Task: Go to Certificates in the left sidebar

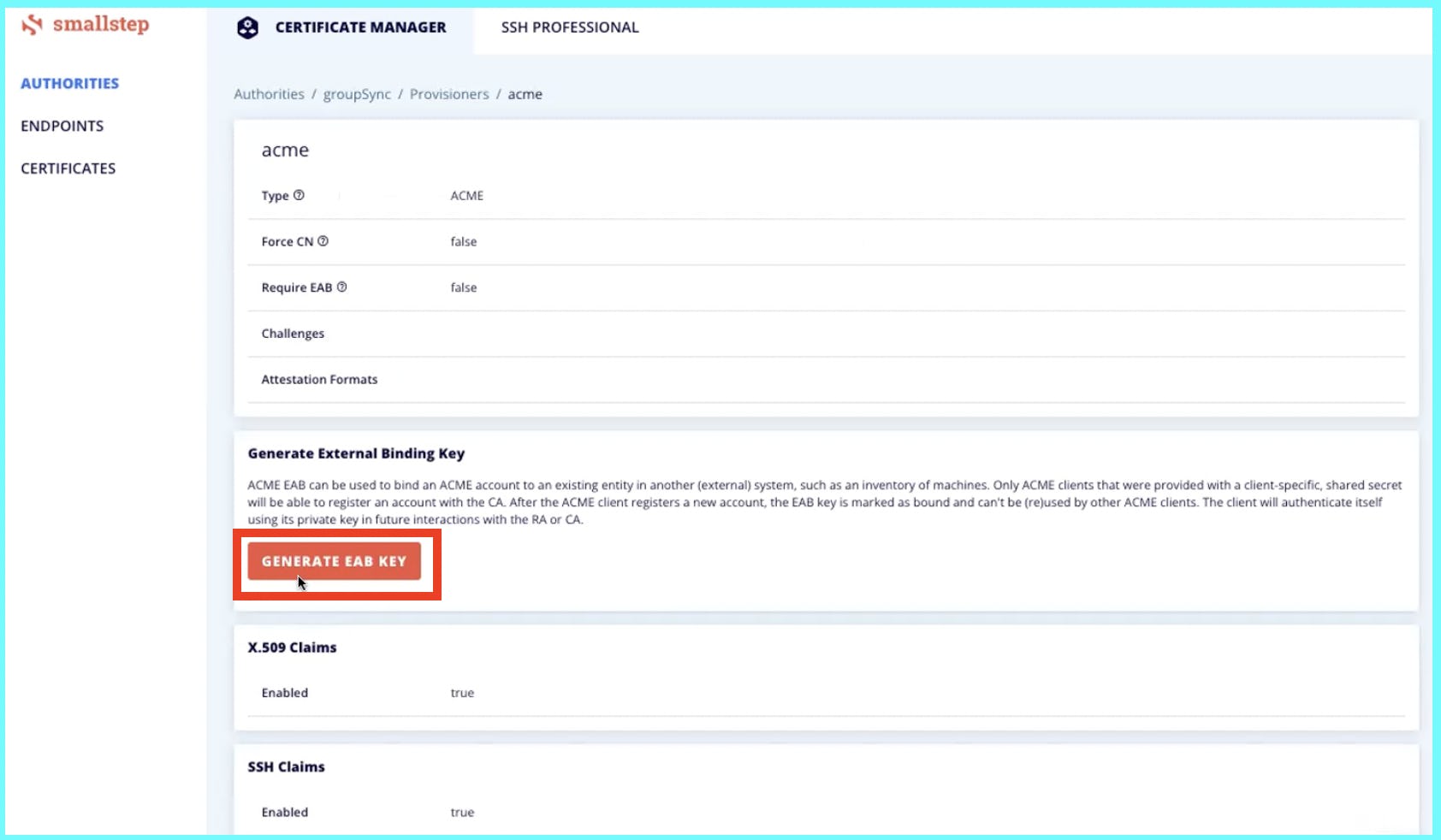Action: pyautogui.click(x=68, y=169)
